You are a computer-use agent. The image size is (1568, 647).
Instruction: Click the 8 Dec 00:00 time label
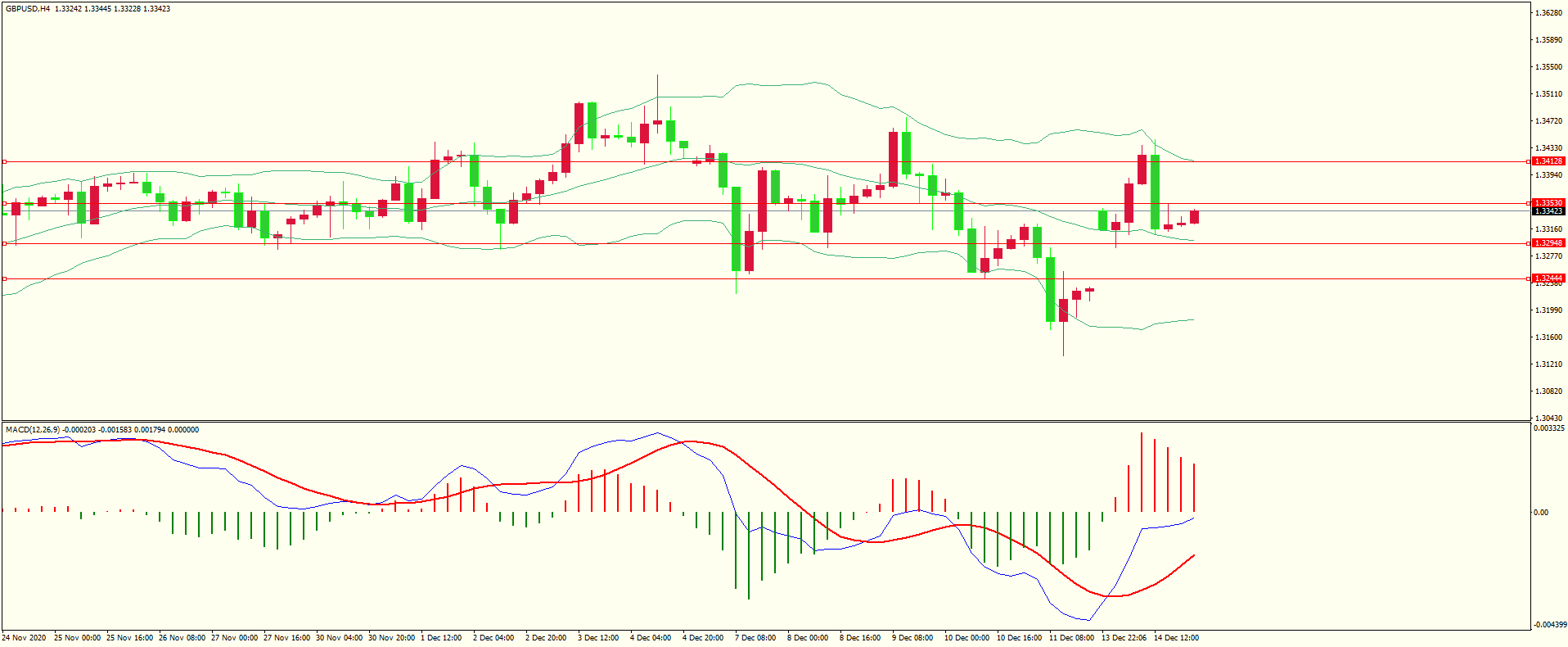pos(808,638)
